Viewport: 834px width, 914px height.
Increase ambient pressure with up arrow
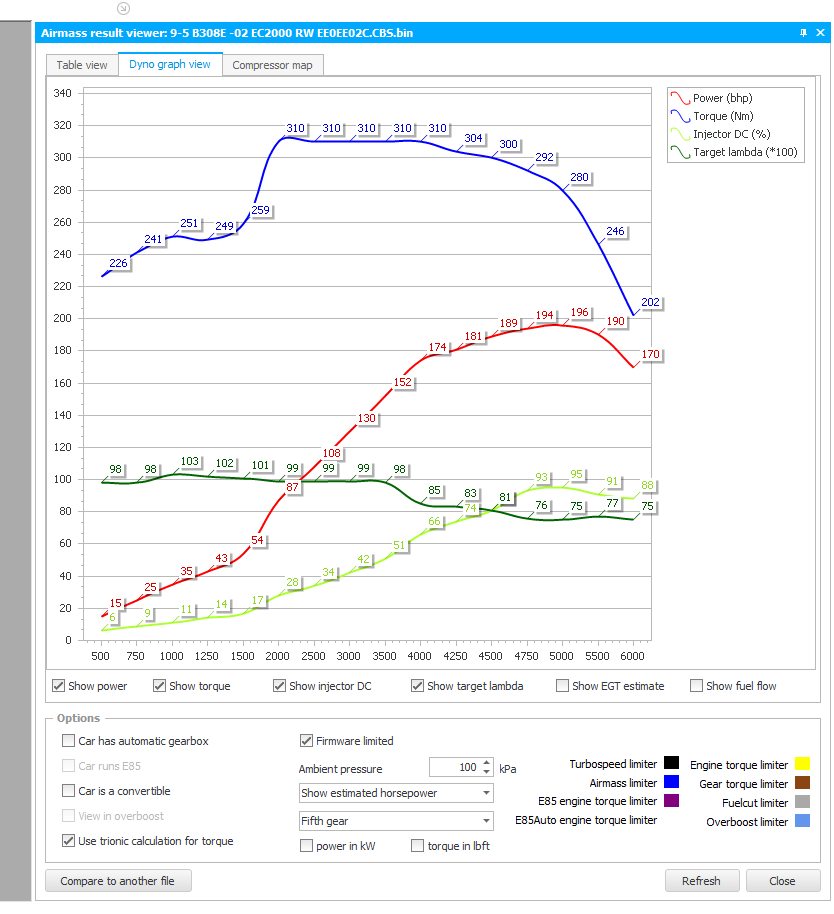point(487,762)
